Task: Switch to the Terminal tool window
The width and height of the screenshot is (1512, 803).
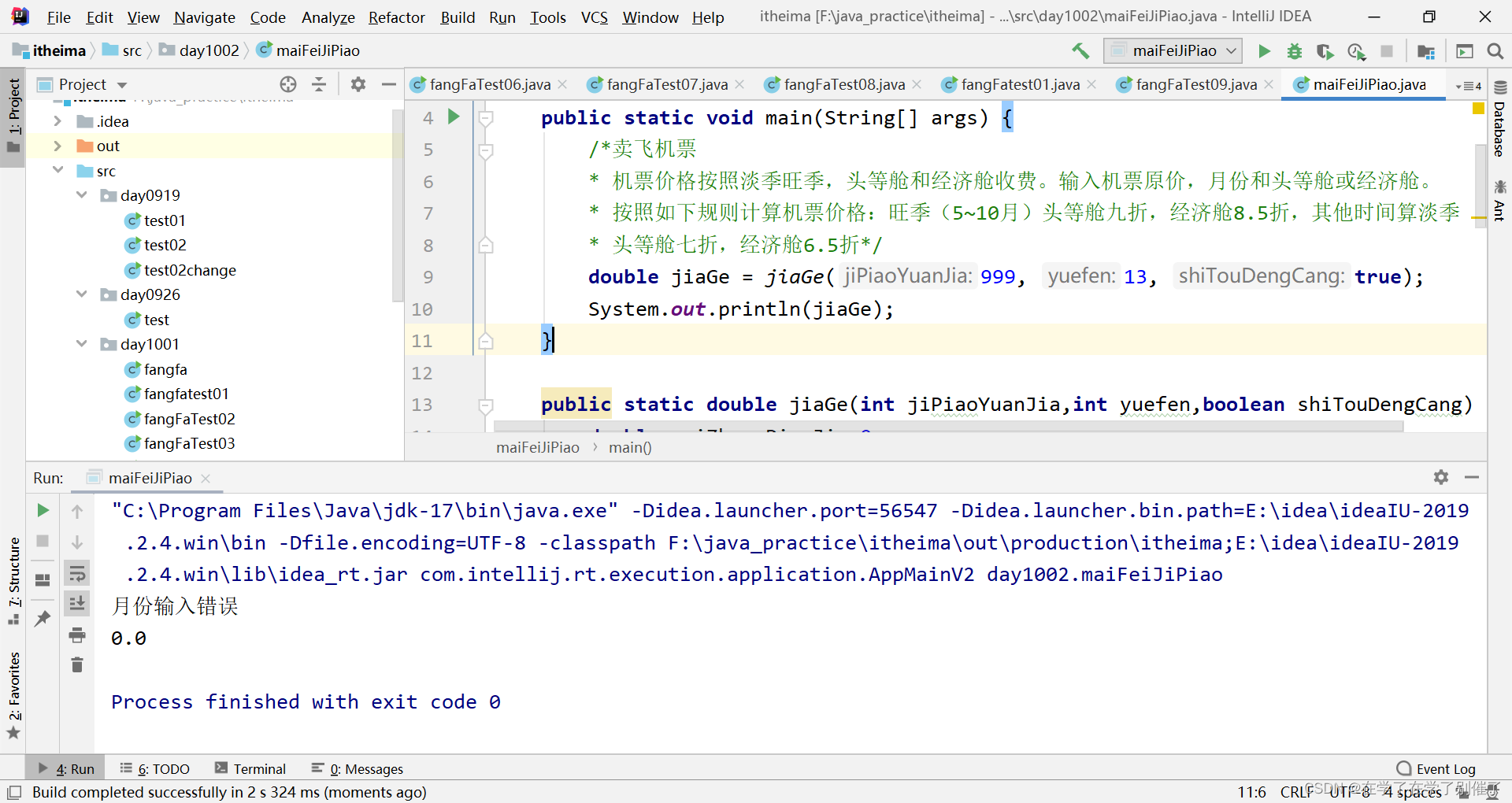Action: (x=259, y=768)
